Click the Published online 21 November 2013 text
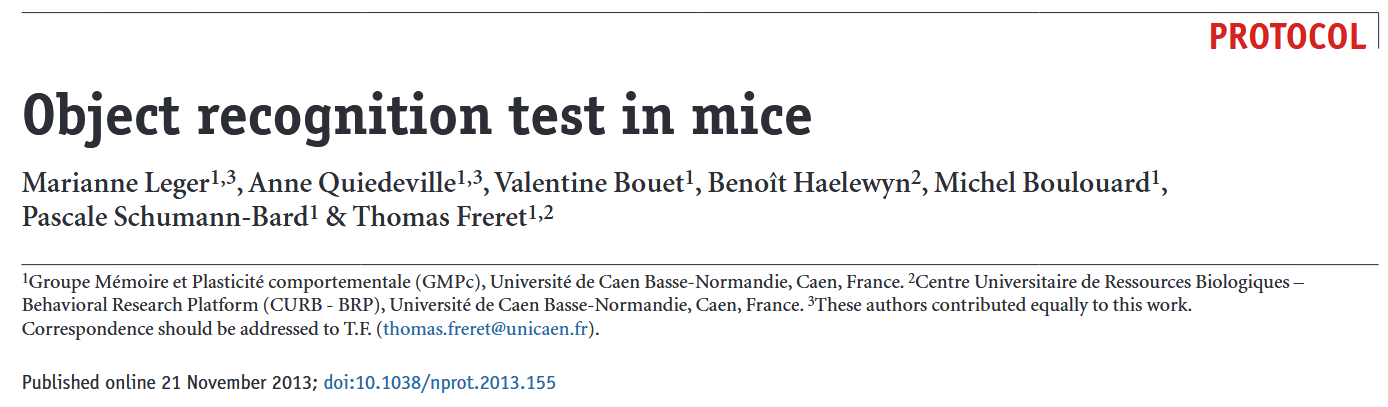 coord(168,383)
